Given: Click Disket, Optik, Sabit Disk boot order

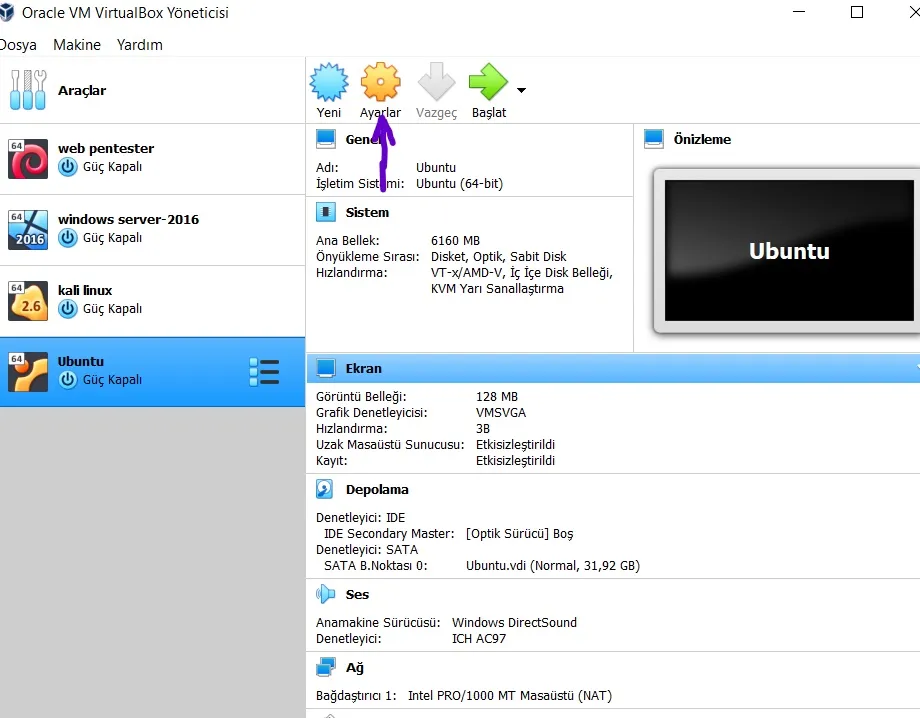Looking at the screenshot, I should [499, 256].
